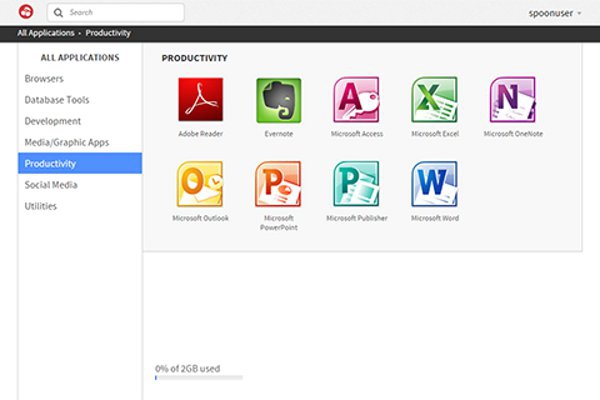Click the 'Microsoft Access' label
The height and width of the screenshot is (400, 600).
[x=357, y=134]
